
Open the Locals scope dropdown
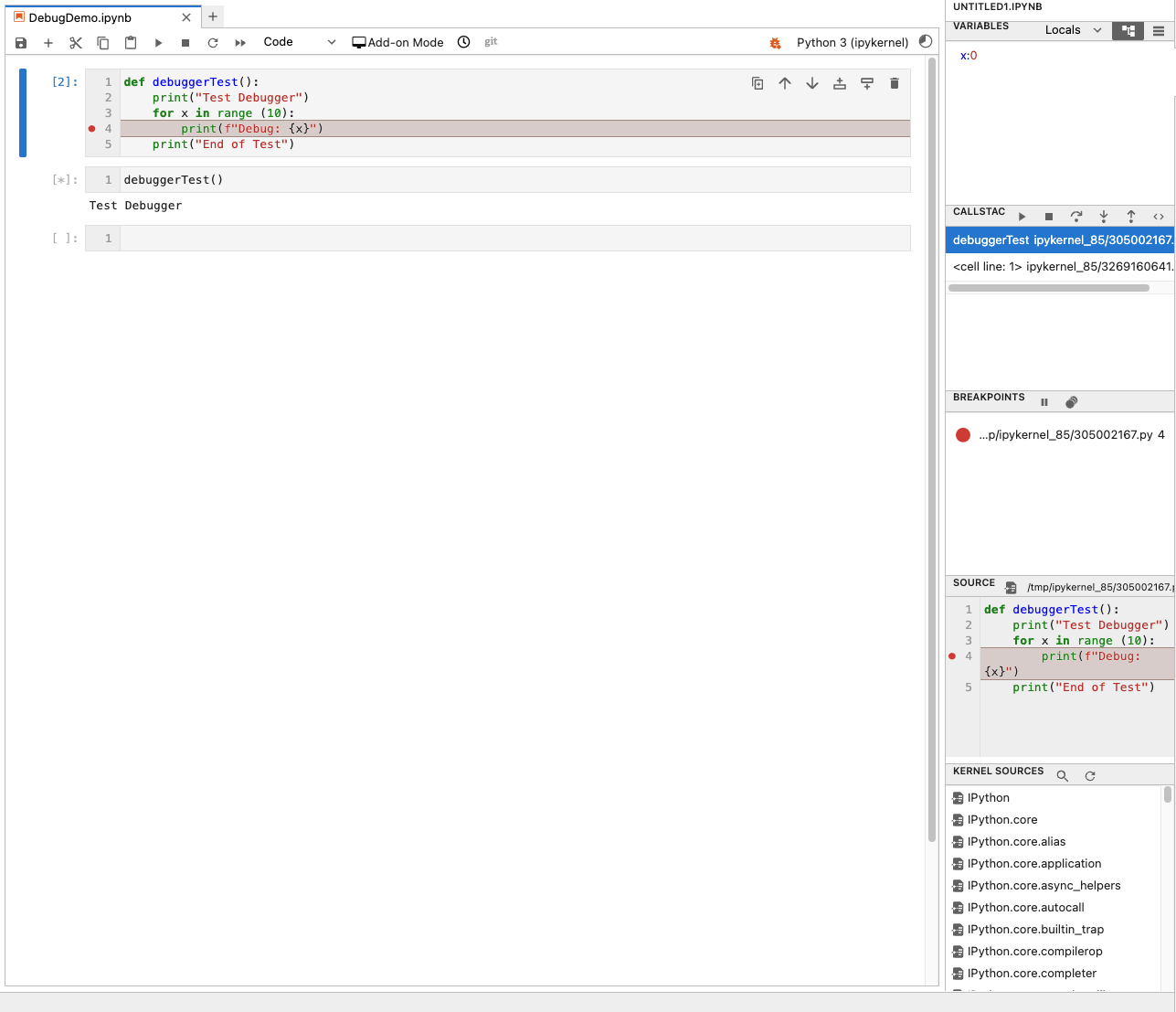tap(1073, 30)
